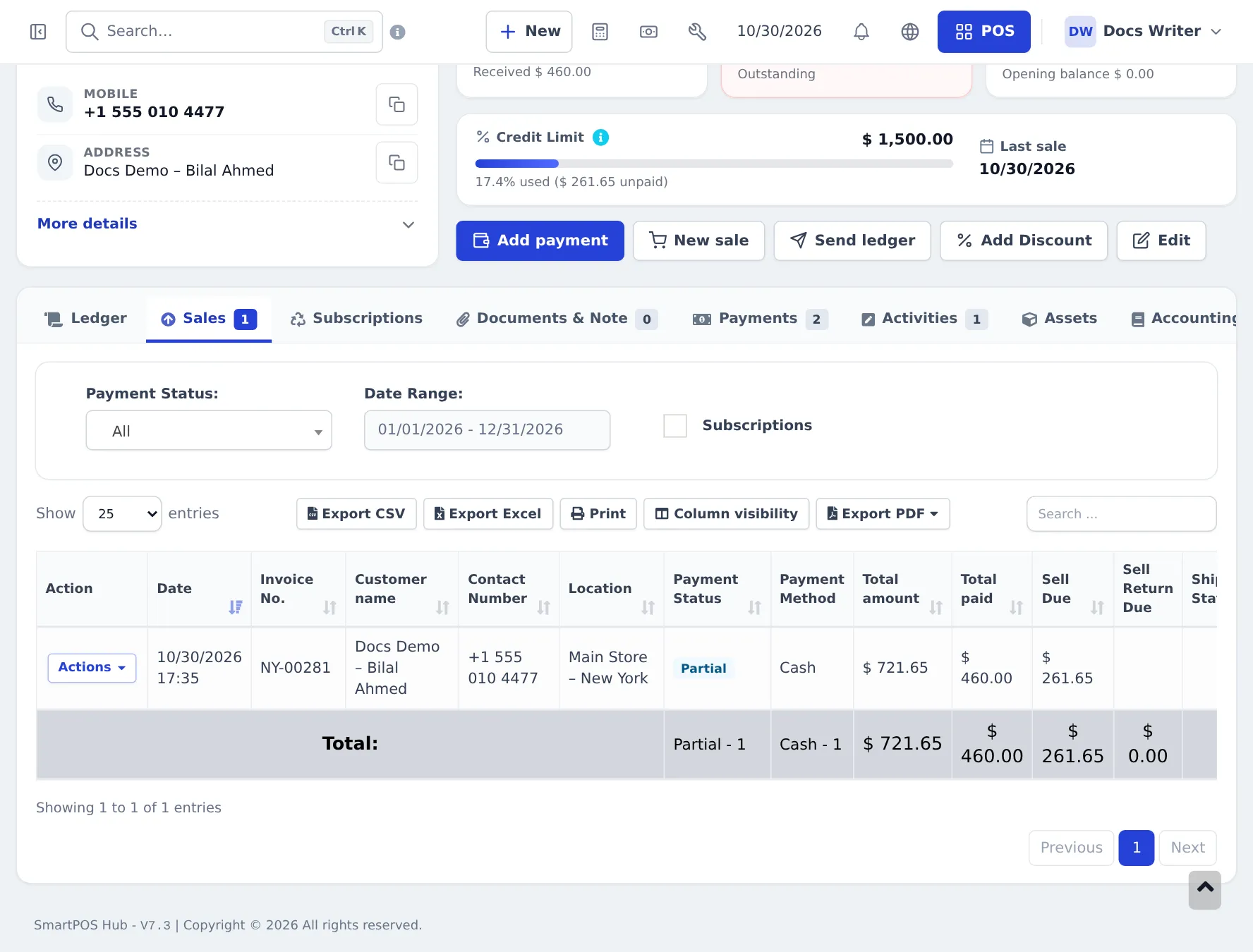1253x952 pixels.
Task: Click Add payment button
Action: coord(540,240)
